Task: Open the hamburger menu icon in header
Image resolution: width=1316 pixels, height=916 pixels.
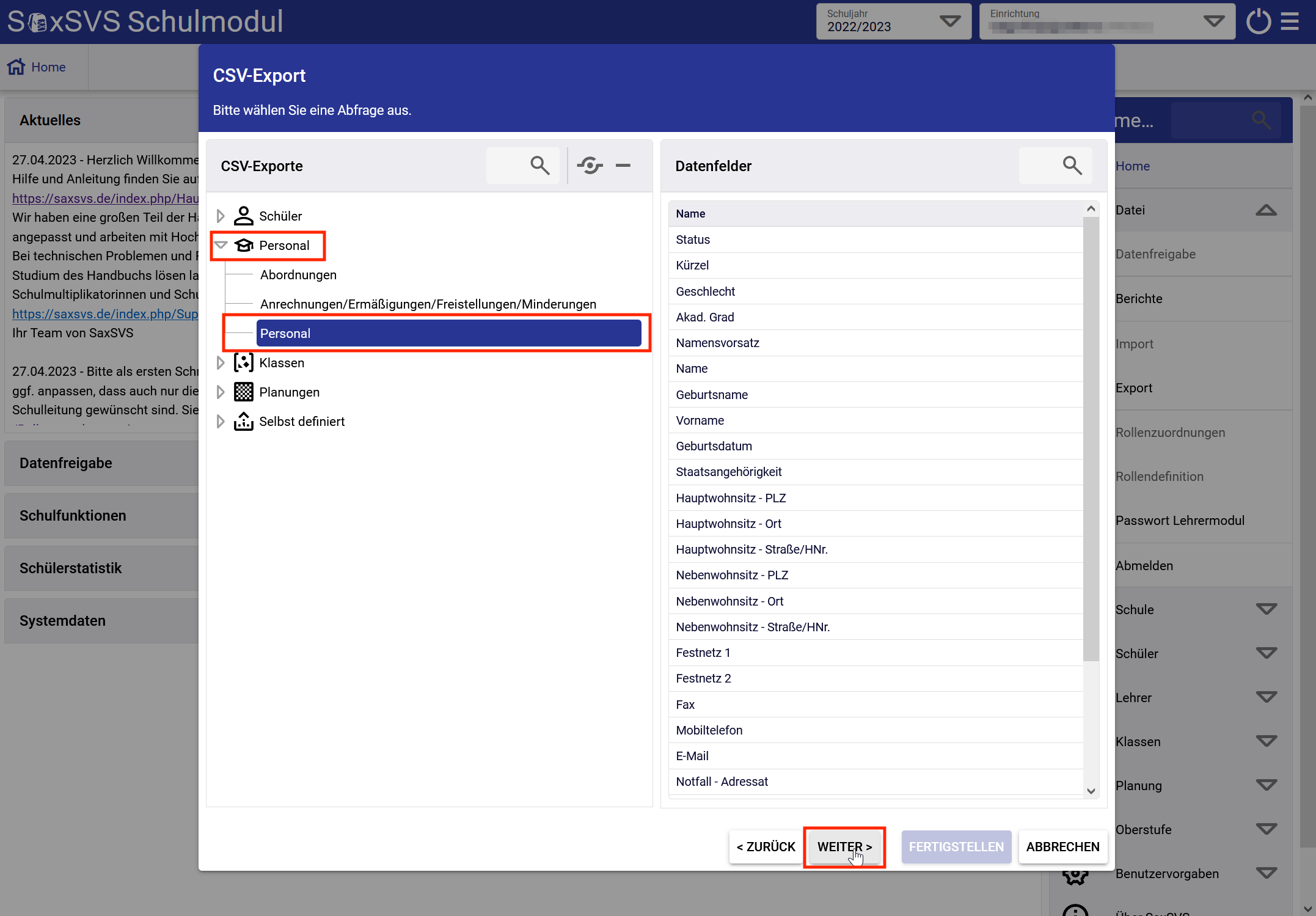Action: pyautogui.click(x=1290, y=21)
